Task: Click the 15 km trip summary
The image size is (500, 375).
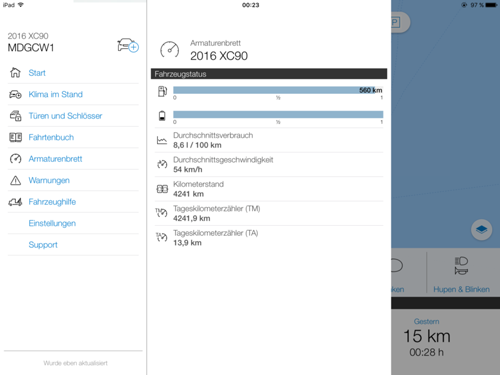Action: pyautogui.click(x=427, y=336)
